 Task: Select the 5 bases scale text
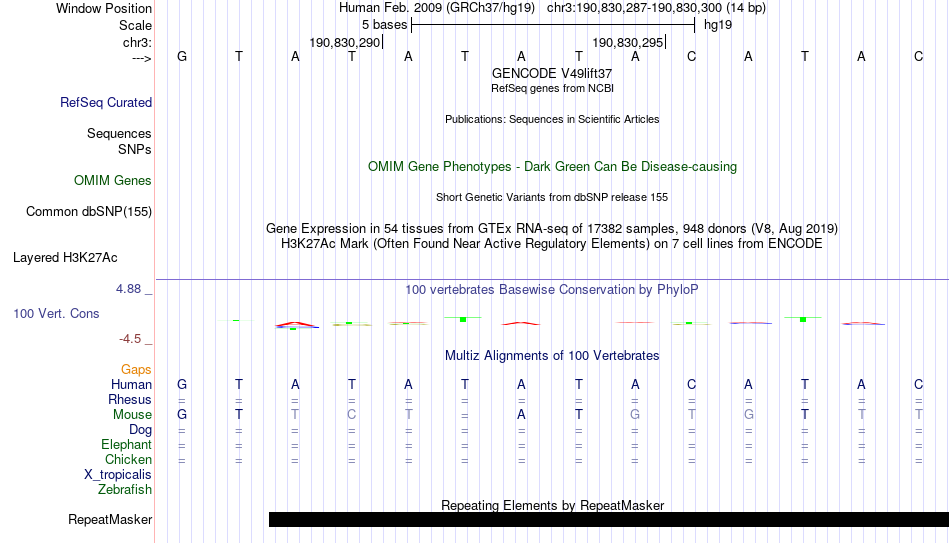384,25
